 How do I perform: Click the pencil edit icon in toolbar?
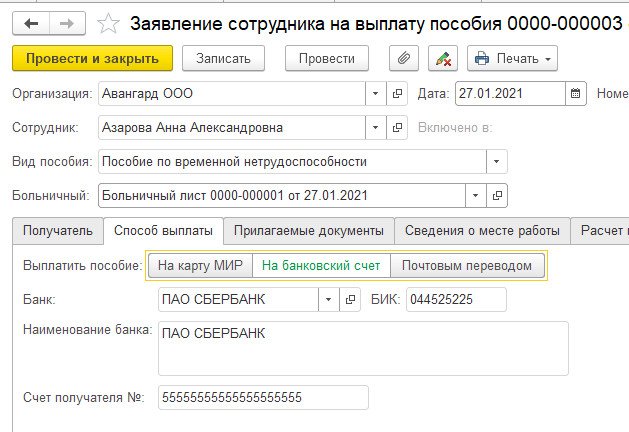[x=442, y=59]
